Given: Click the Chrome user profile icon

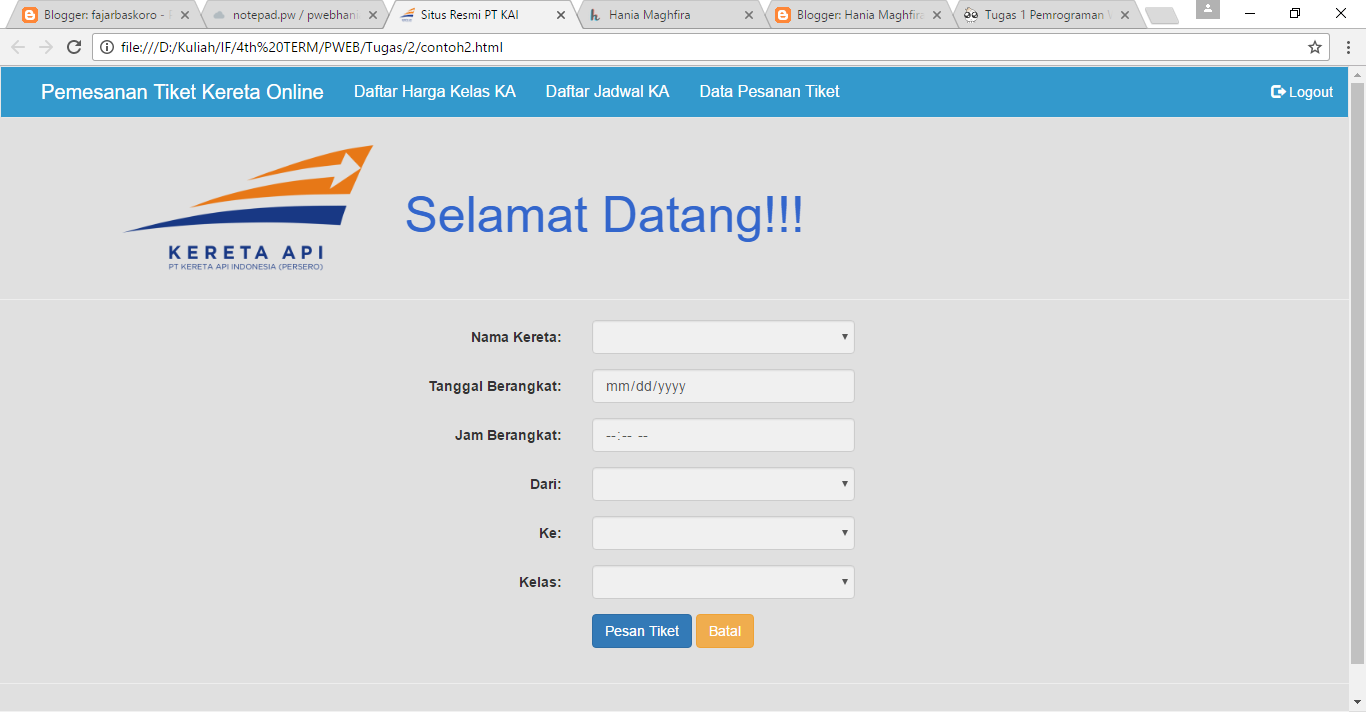Looking at the screenshot, I should (x=1208, y=9).
